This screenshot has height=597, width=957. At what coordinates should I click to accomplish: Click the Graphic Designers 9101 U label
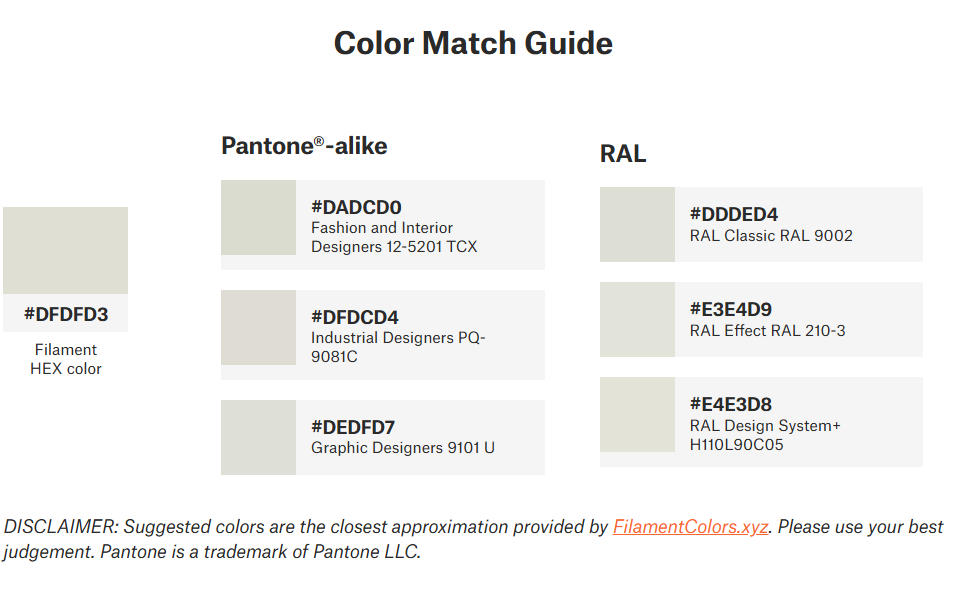click(x=402, y=448)
